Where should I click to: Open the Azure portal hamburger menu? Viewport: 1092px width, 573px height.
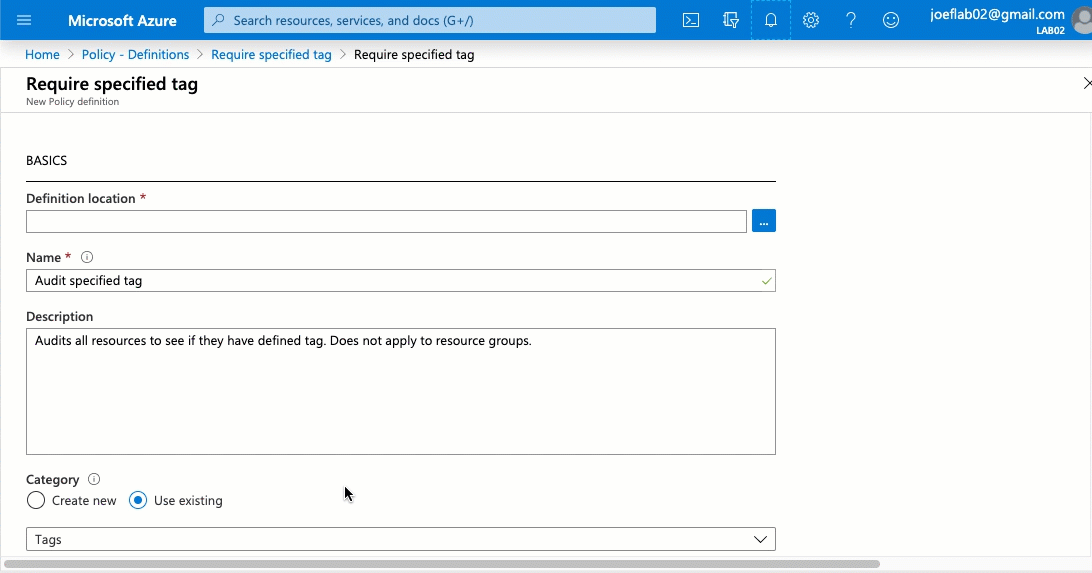[x=24, y=20]
